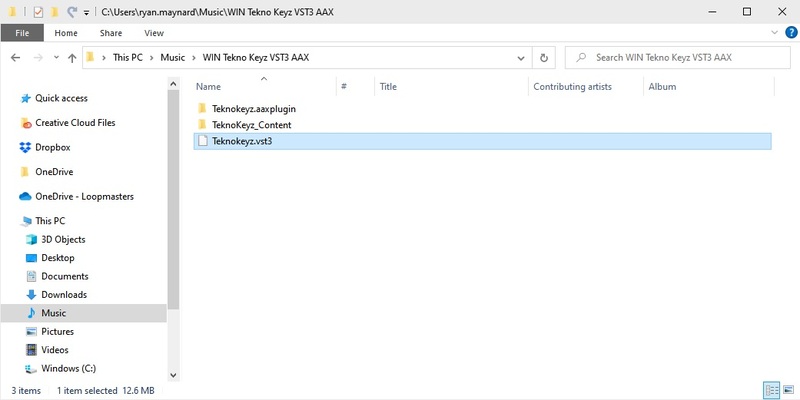Click the sidebar scroll down arrow
Image resolution: width=800 pixels, height=400 pixels.
(173, 375)
